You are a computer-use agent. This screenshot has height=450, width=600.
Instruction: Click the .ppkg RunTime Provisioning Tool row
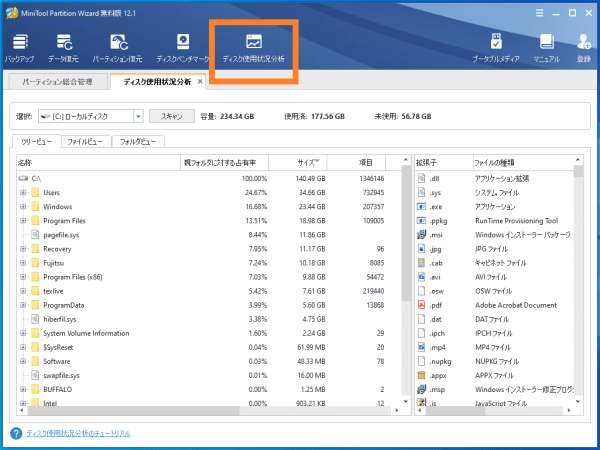click(494, 220)
